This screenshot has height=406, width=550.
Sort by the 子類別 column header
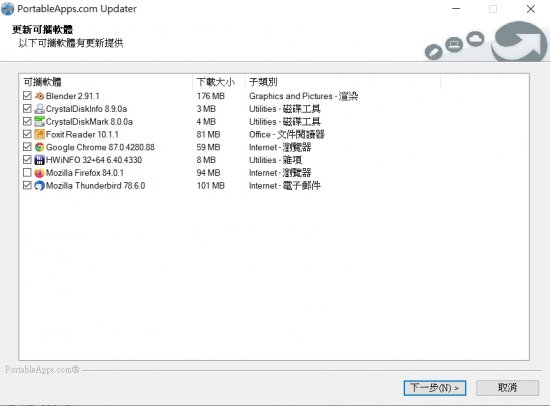pyautogui.click(x=342, y=82)
